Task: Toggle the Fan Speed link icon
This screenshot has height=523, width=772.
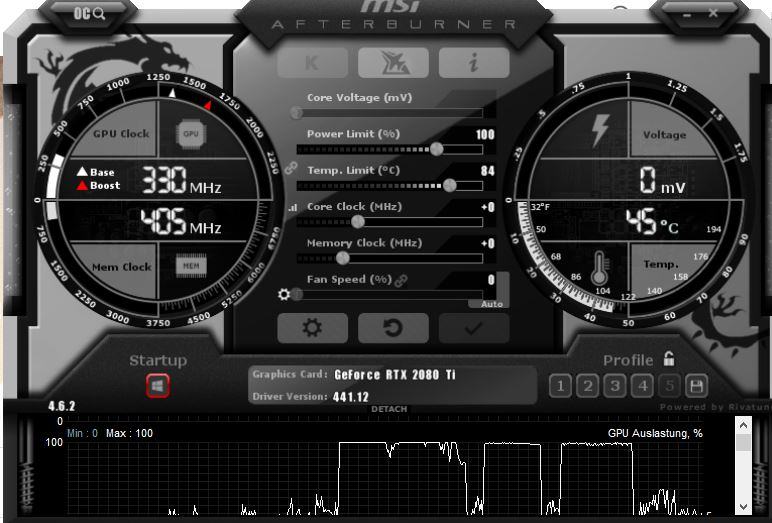Action: coord(401,280)
